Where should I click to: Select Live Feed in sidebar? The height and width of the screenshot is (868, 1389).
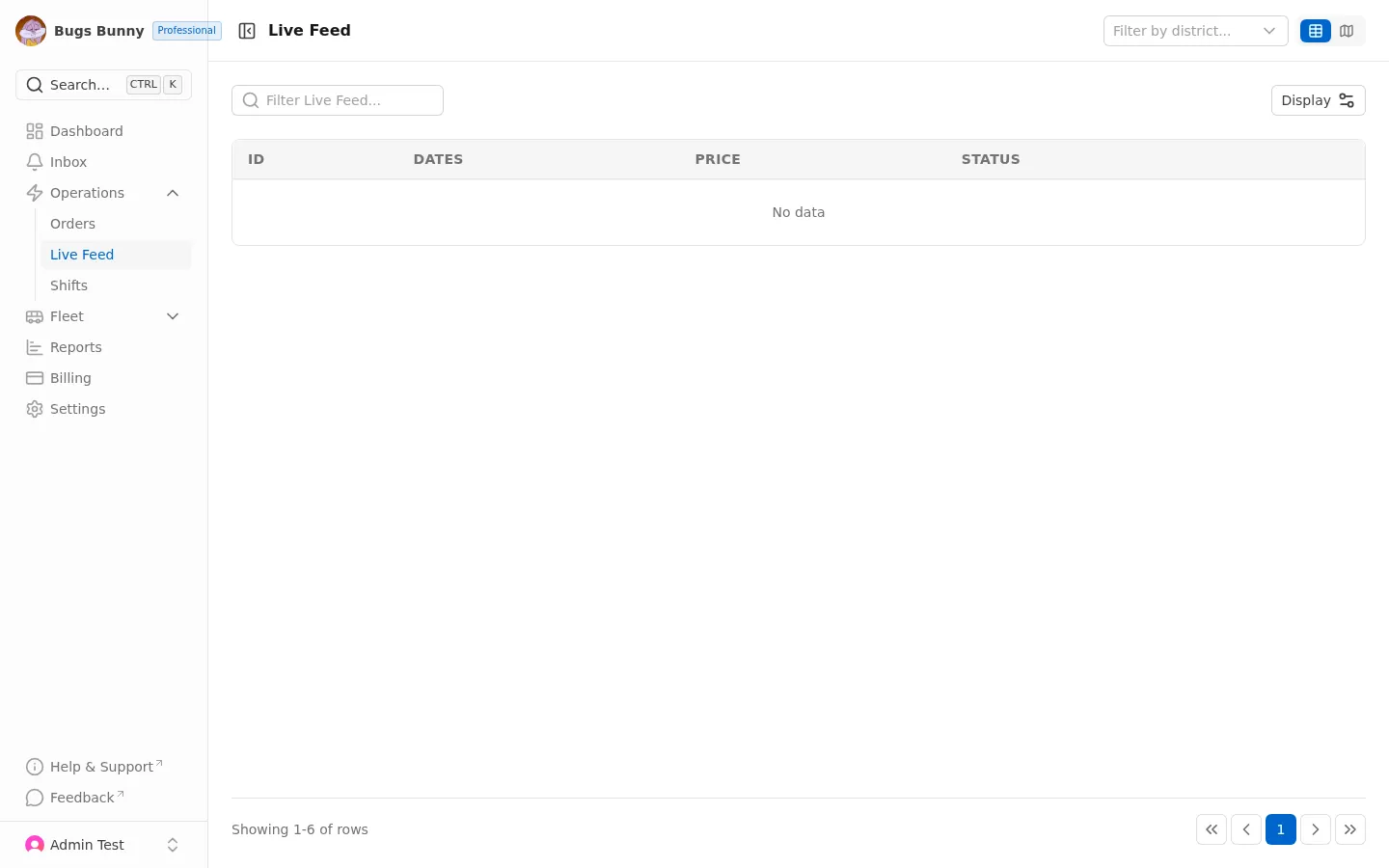[x=115, y=255]
